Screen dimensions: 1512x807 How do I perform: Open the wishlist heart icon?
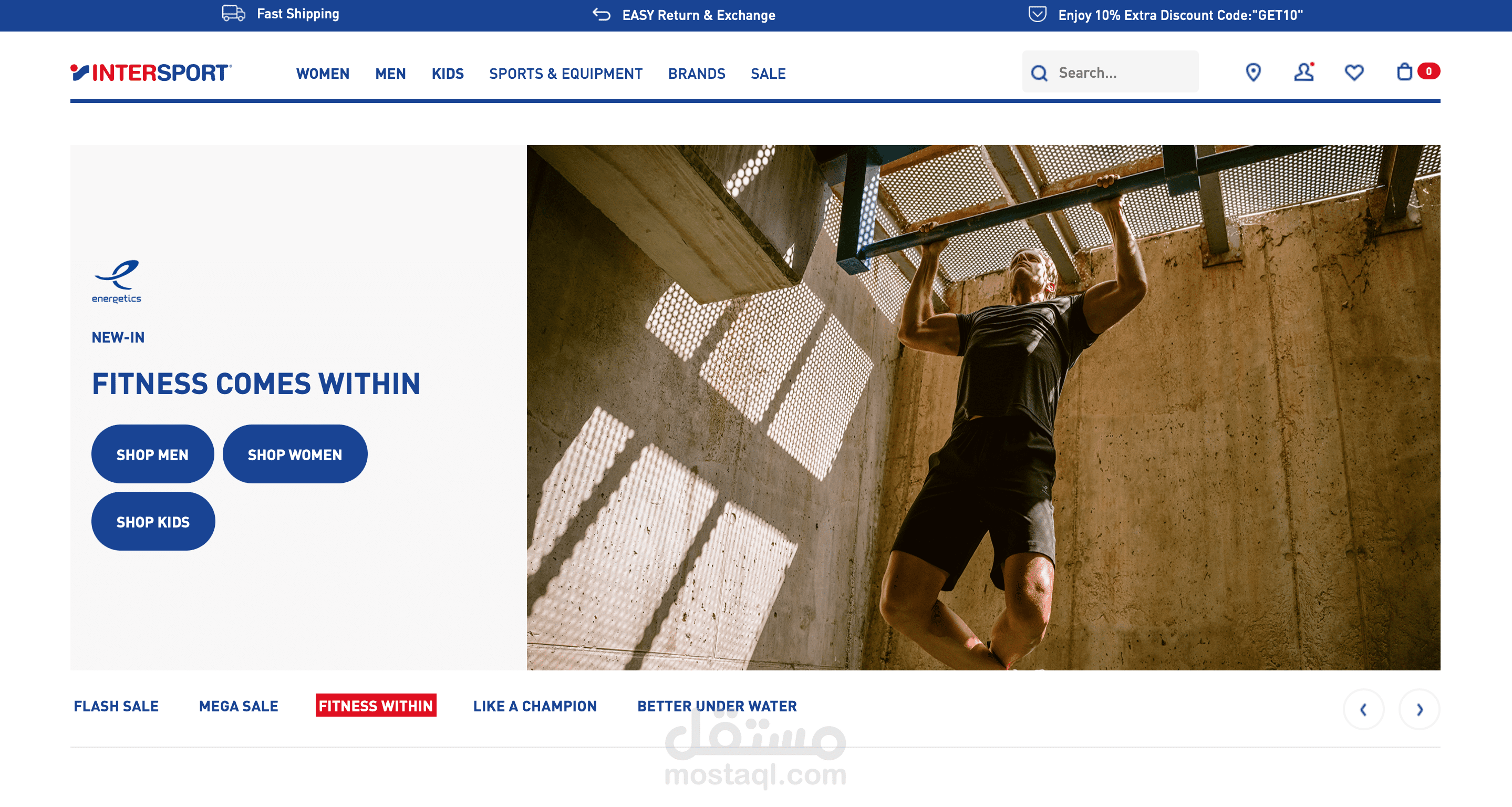(x=1354, y=72)
